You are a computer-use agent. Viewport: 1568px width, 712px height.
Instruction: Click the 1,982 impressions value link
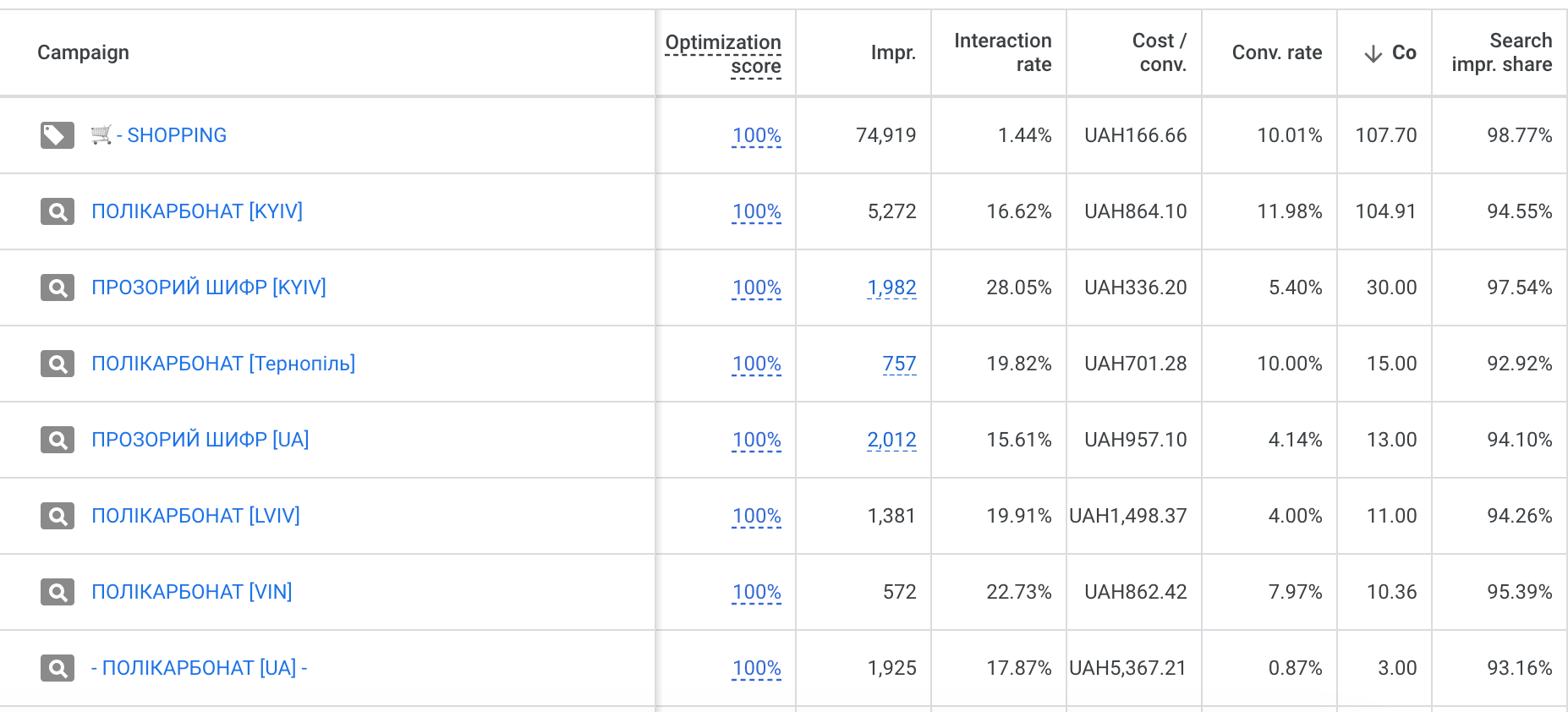click(x=892, y=288)
